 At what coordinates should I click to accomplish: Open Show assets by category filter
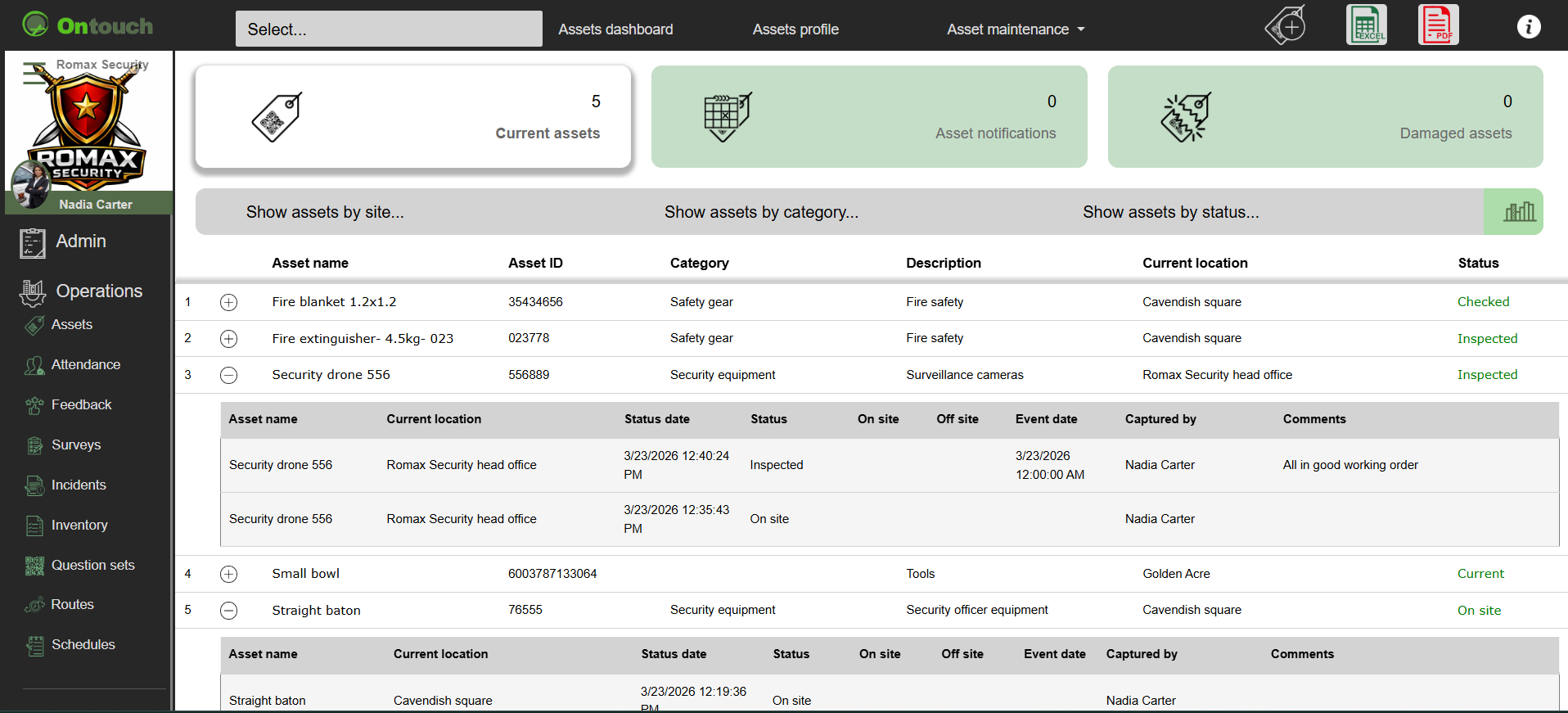(x=761, y=212)
